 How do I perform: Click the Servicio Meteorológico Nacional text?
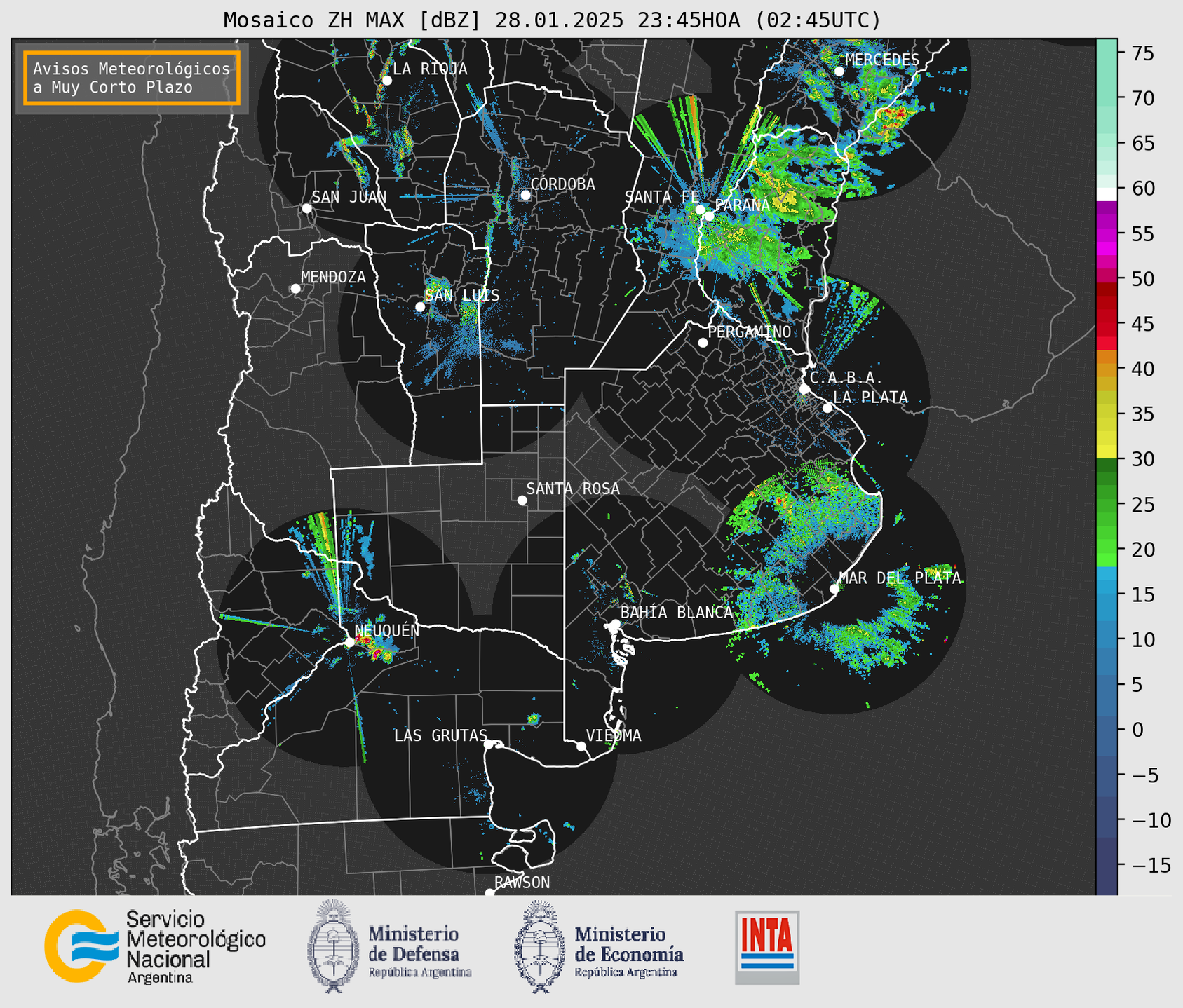click(196, 946)
